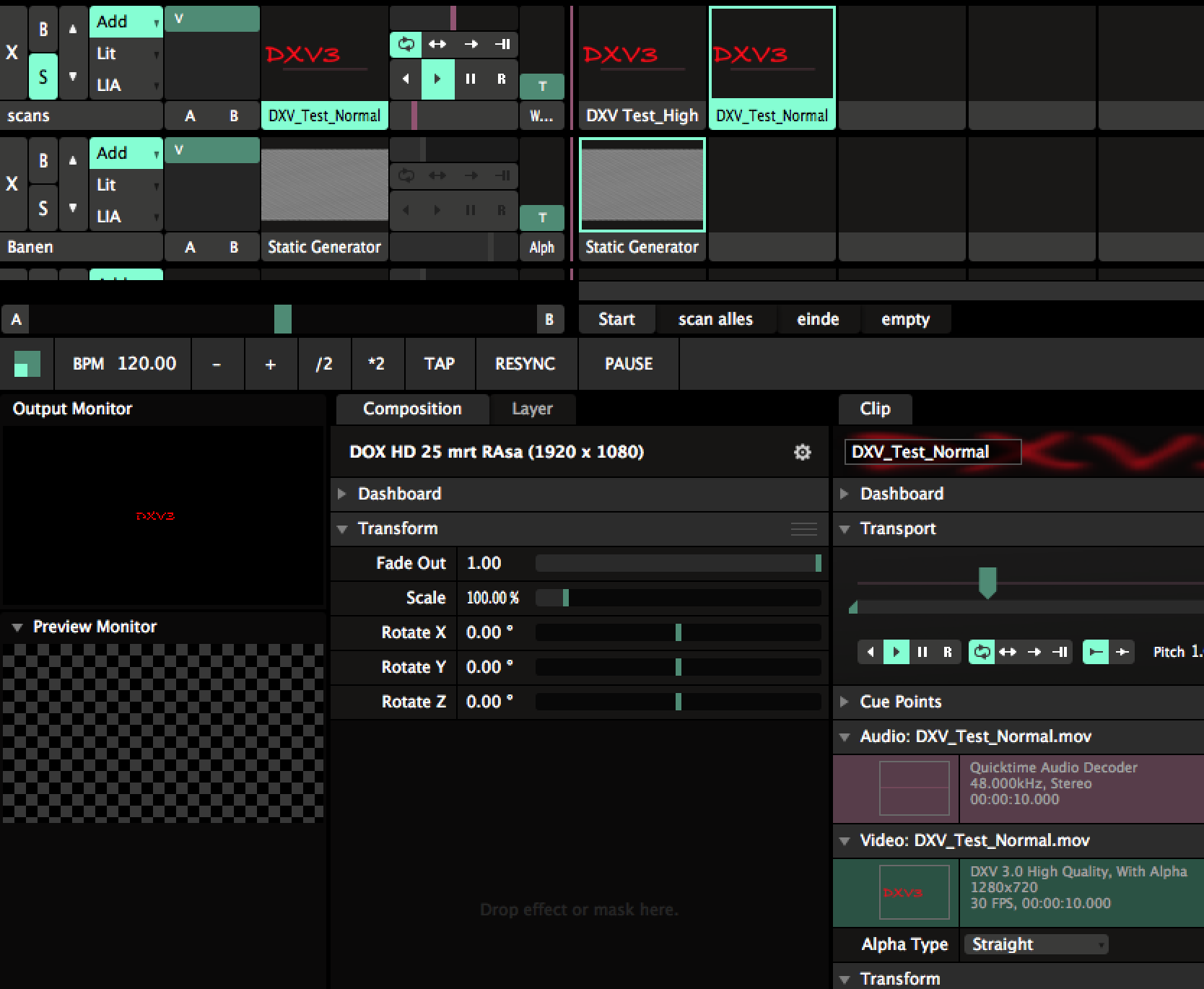Switch to the Layer tab
Viewport: 1204px width, 989px height.
532,409
